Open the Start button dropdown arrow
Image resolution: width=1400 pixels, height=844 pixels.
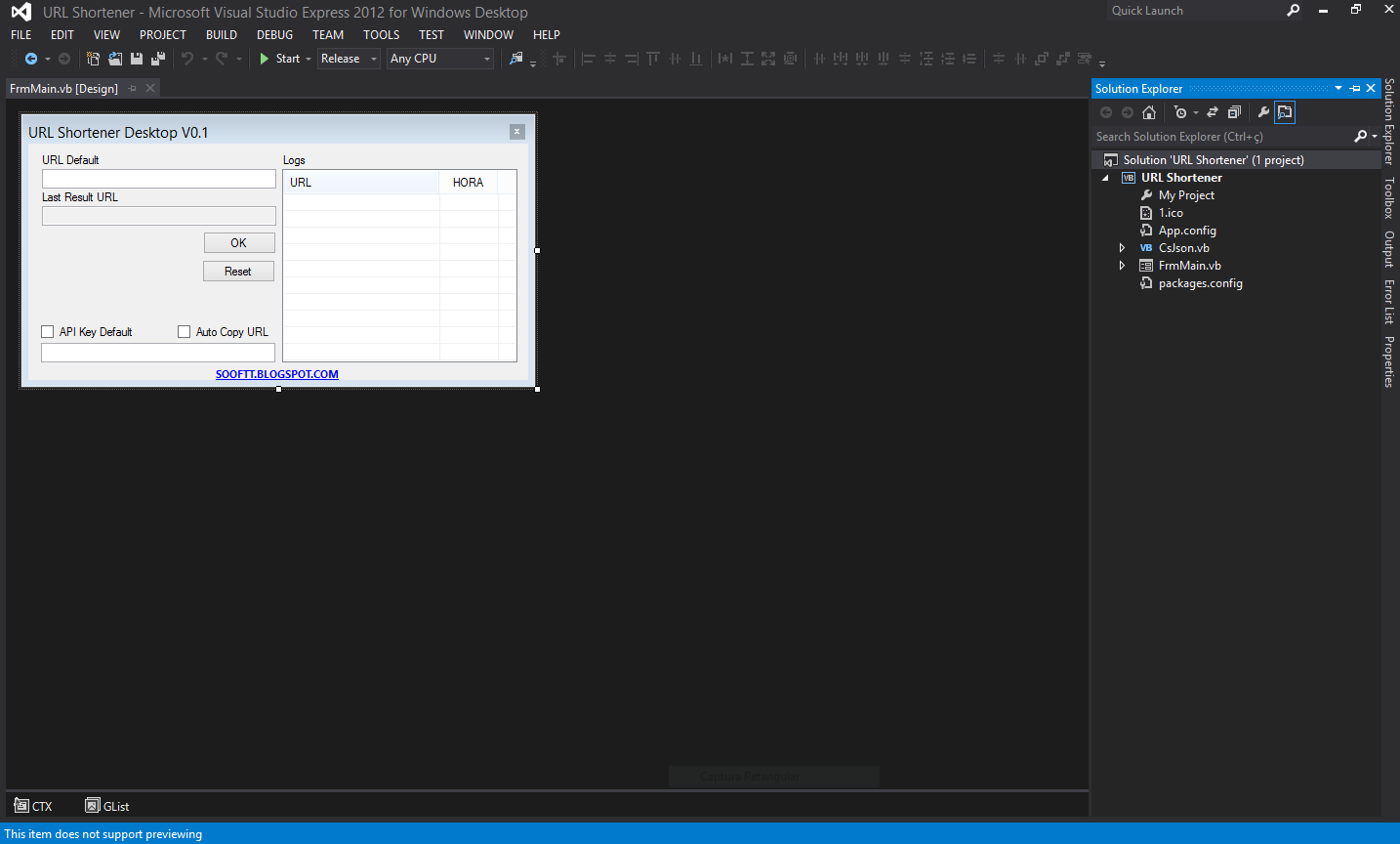(309, 59)
